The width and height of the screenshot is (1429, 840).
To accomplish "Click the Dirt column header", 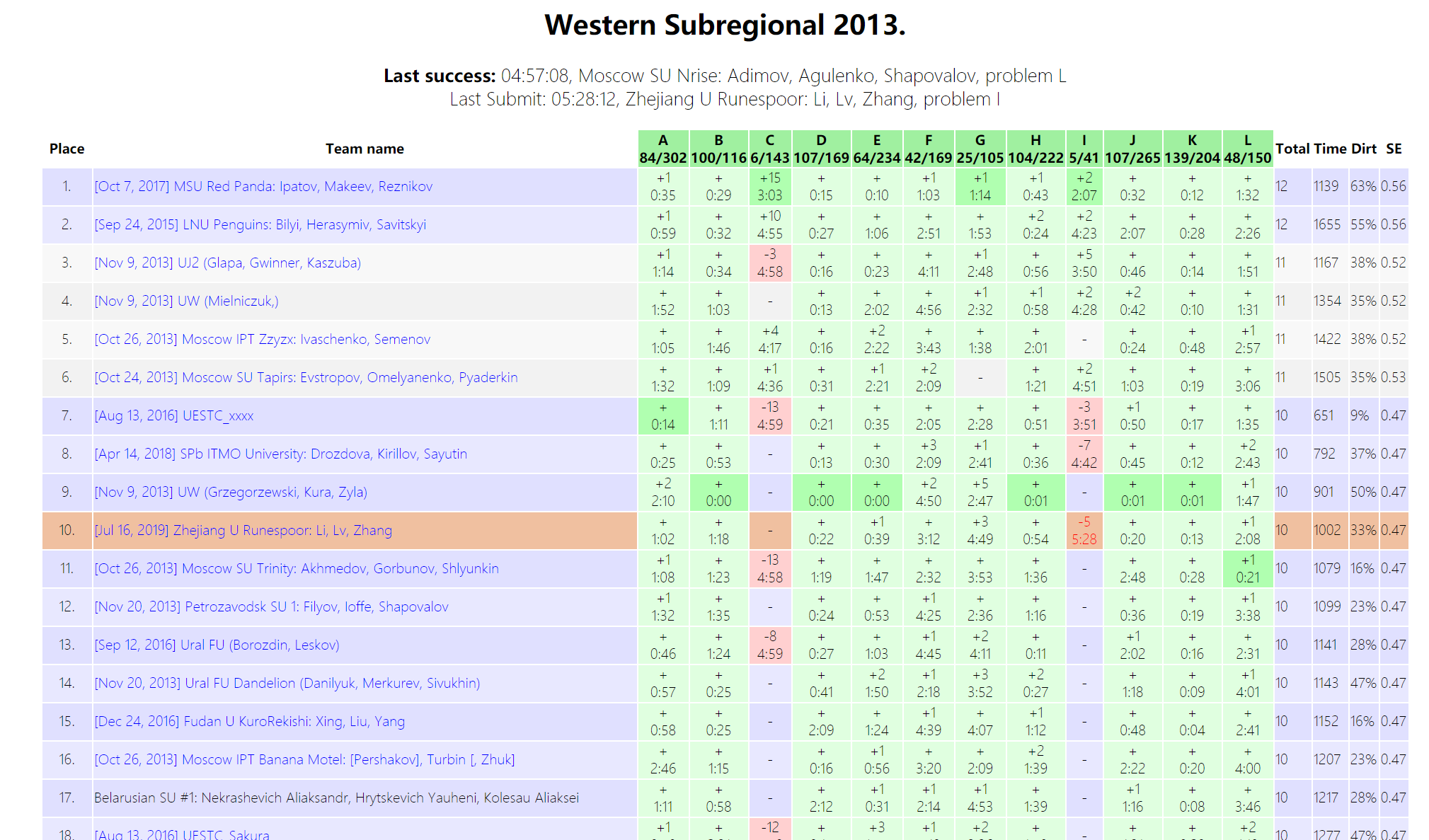I will pos(1363,149).
